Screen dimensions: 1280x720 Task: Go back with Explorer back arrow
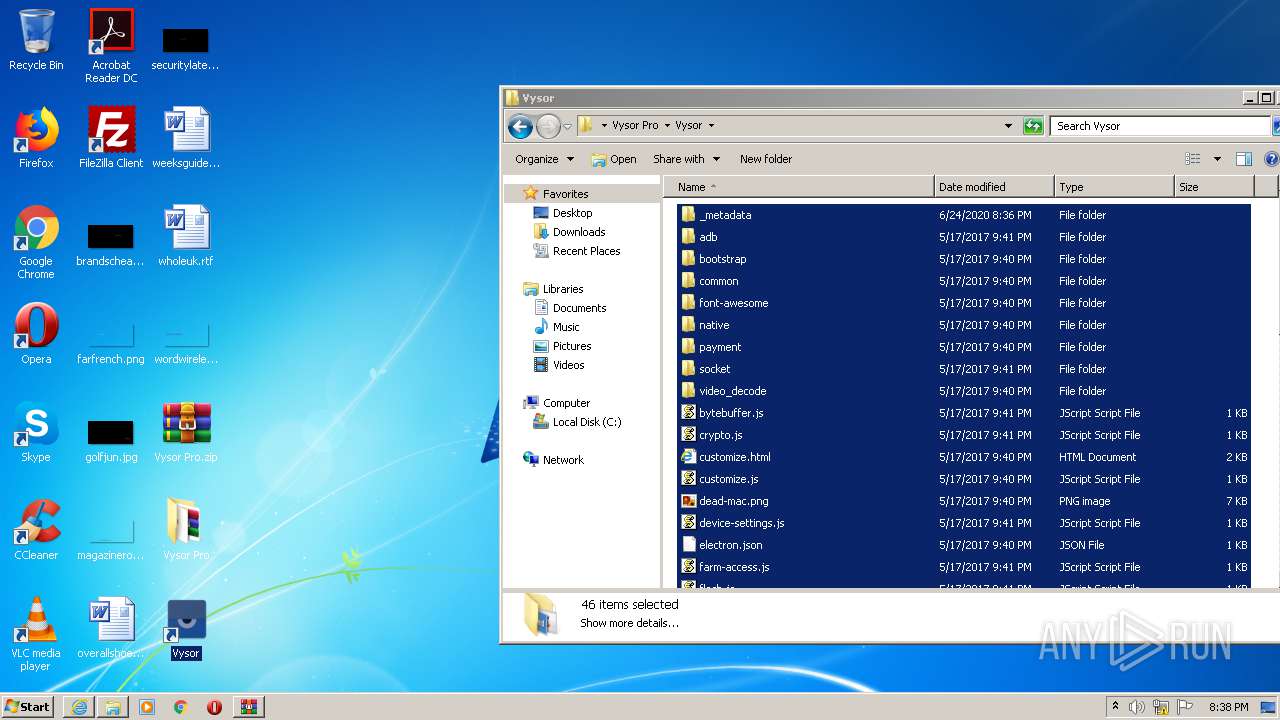pyautogui.click(x=520, y=126)
